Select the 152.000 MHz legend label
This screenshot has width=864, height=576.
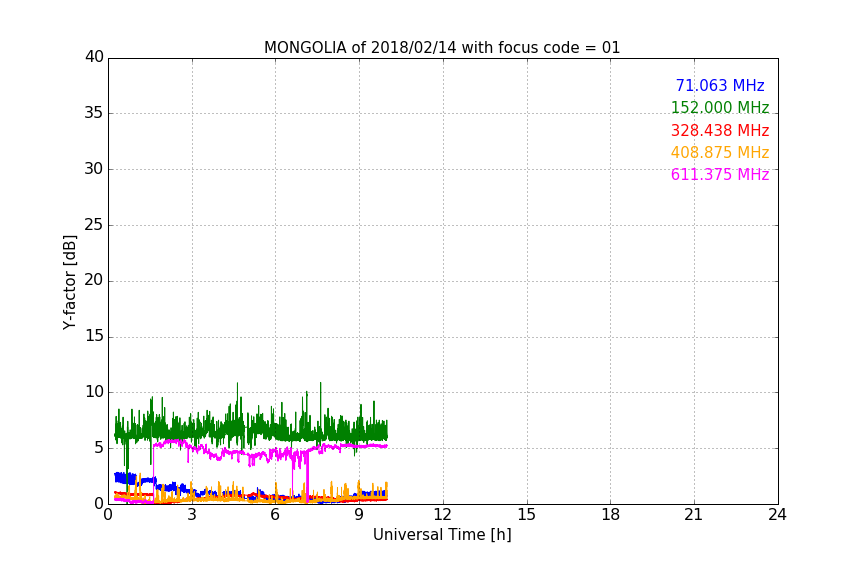click(720, 107)
